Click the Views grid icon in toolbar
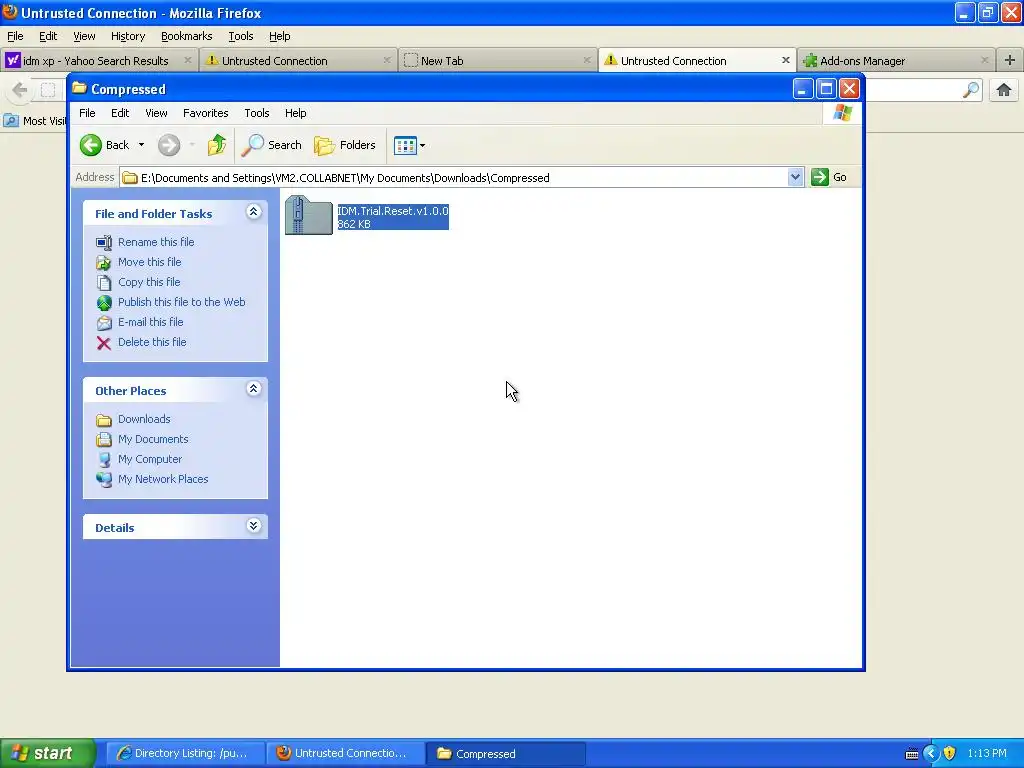 (405, 145)
